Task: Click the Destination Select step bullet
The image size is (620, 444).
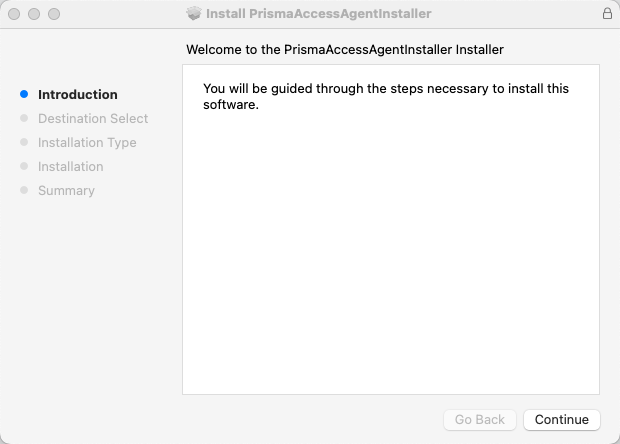Action: tap(24, 119)
